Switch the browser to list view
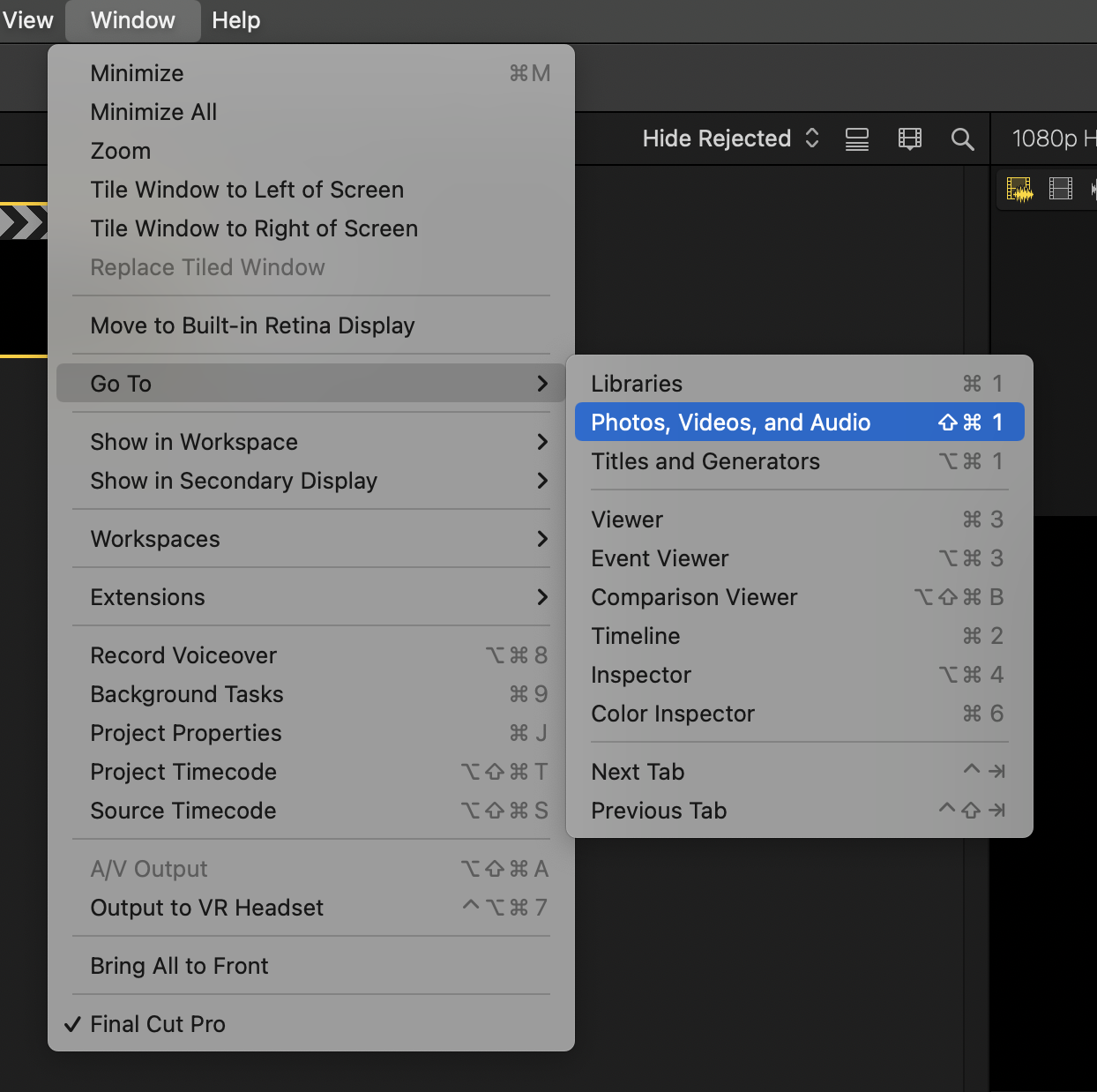 [x=856, y=138]
